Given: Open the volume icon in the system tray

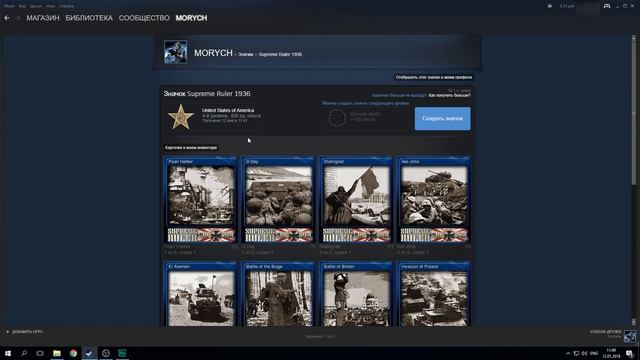Looking at the screenshot, I should point(584,353).
